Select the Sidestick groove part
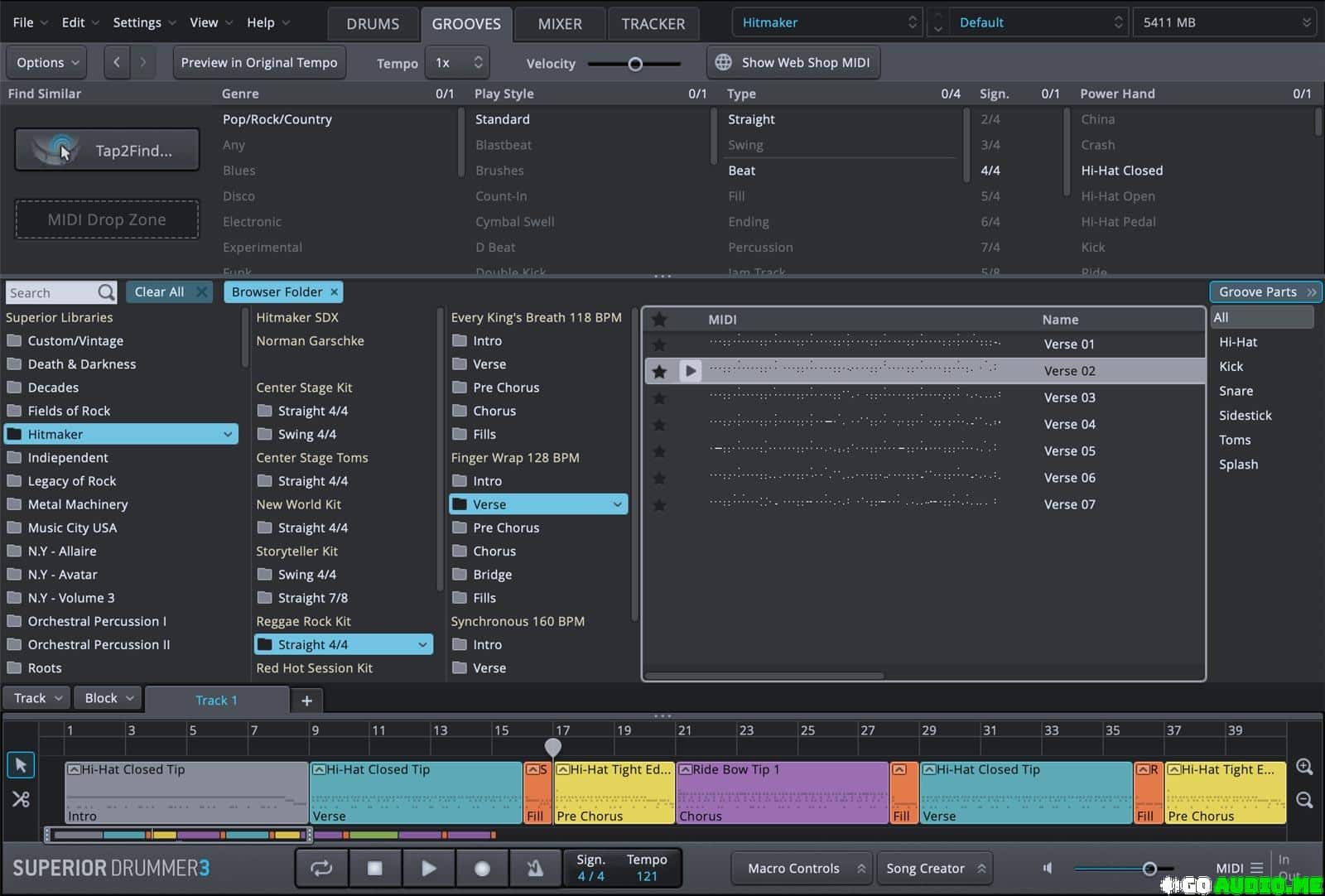This screenshot has height=896, width=1325. 1245,416
